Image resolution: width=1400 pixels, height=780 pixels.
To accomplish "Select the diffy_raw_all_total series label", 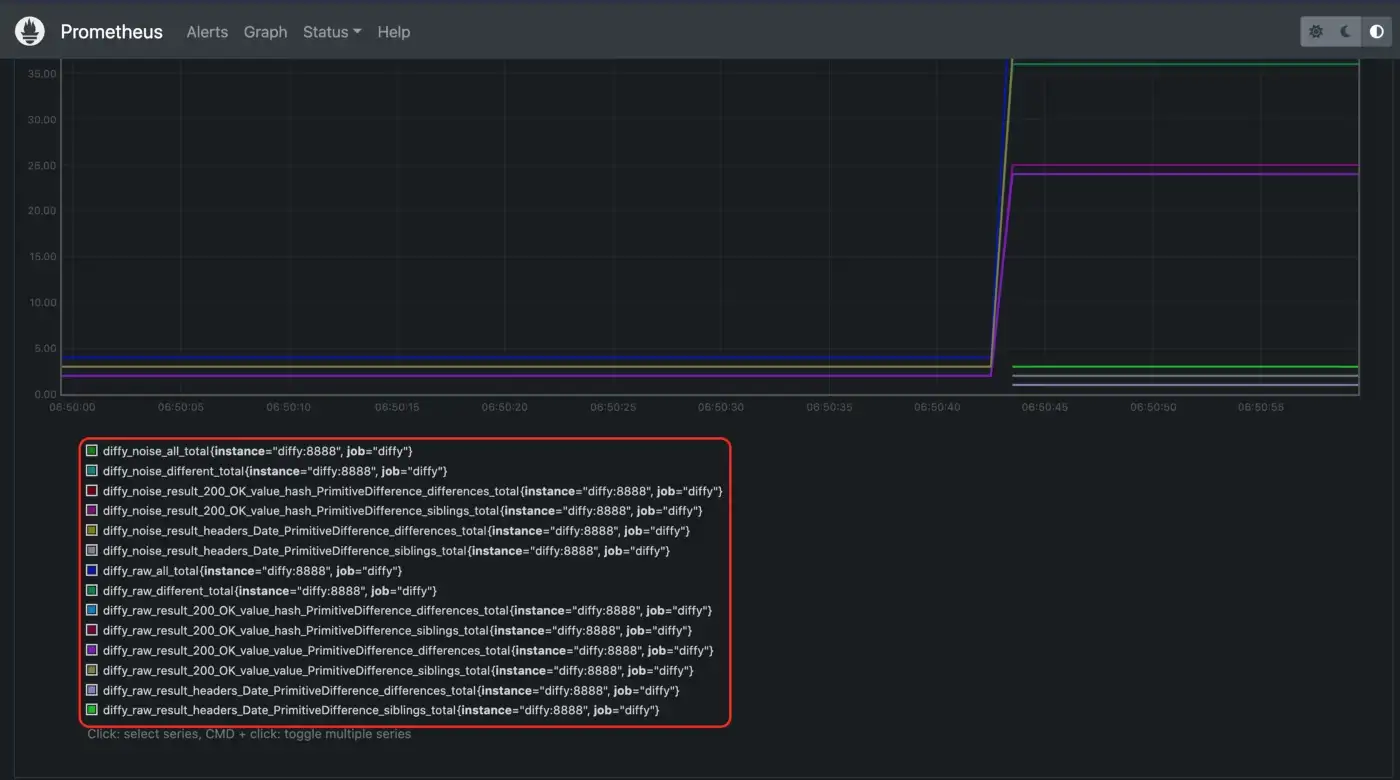I will (252, 571).
